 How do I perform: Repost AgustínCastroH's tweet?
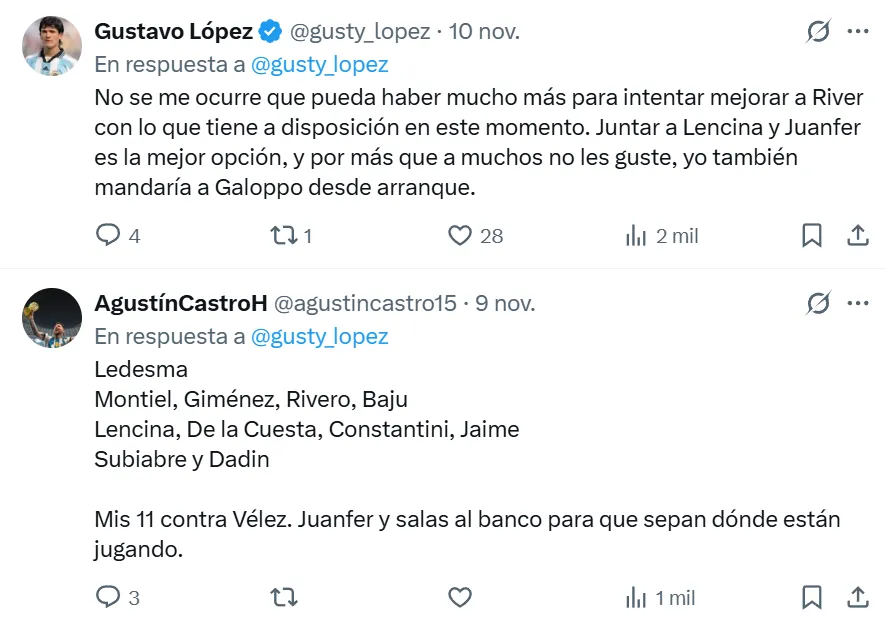coord(284,598)
